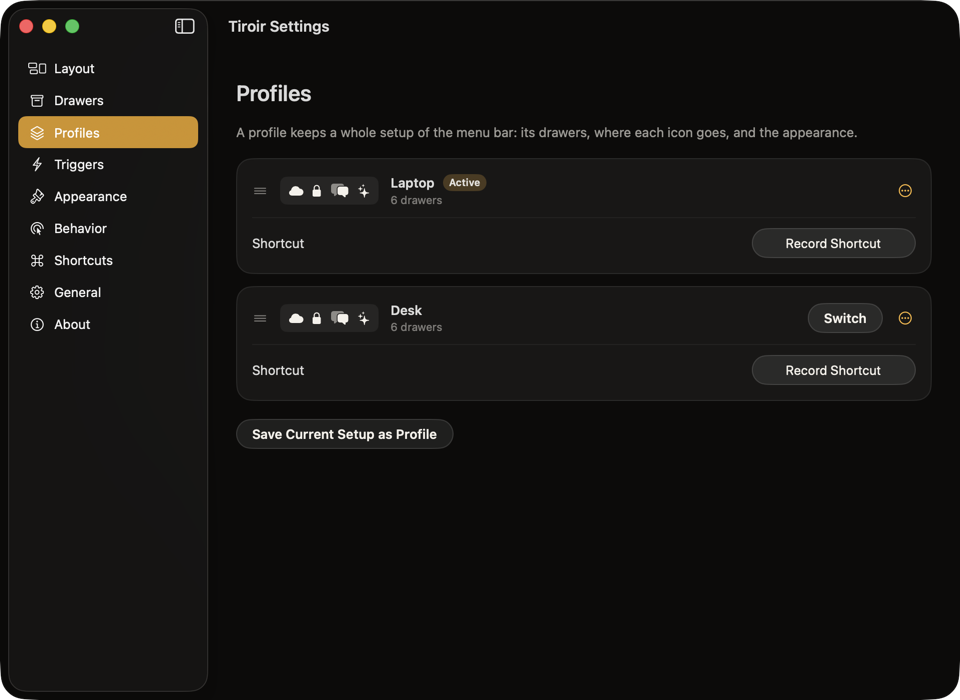
Task: Click "6 drawers" under Desk
Action: click(416, 327)
